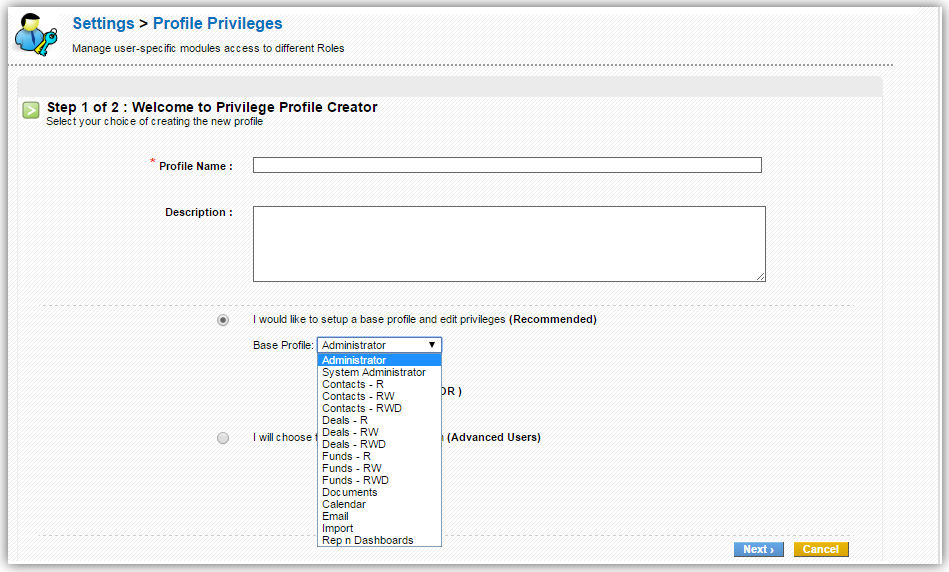The width and height of the screenshot is (949, 572).
Task: Select Email base profile option
Action: 335,516
